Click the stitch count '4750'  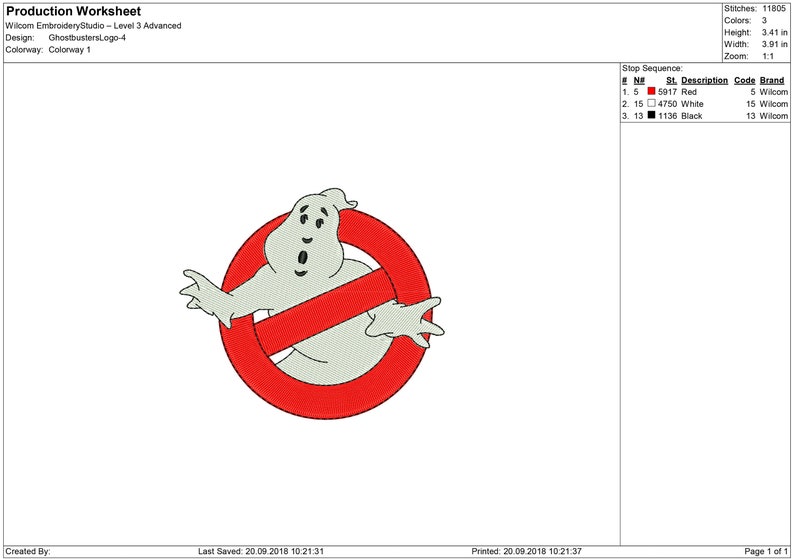667,104
